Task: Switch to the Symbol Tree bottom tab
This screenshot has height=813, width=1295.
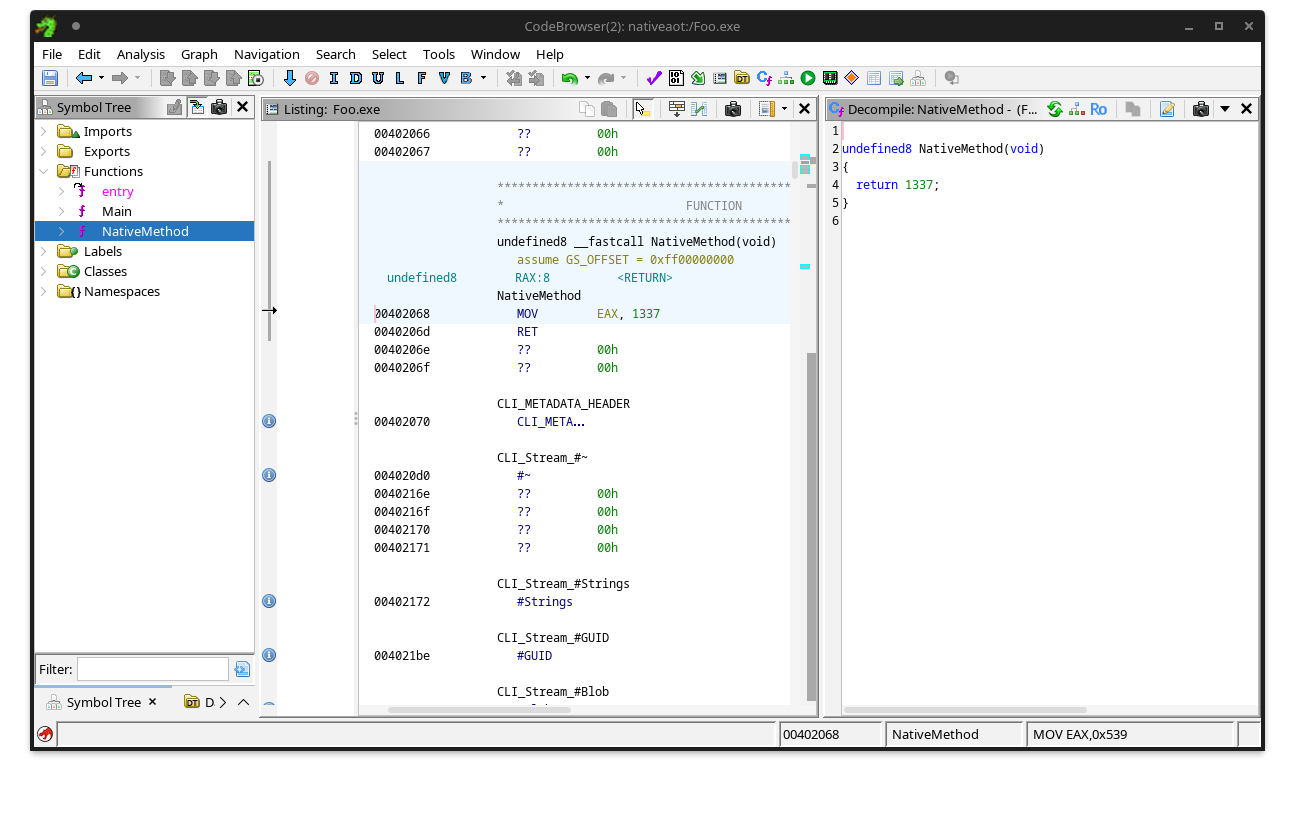Action: pyautogui.click(x=103, y=702)
